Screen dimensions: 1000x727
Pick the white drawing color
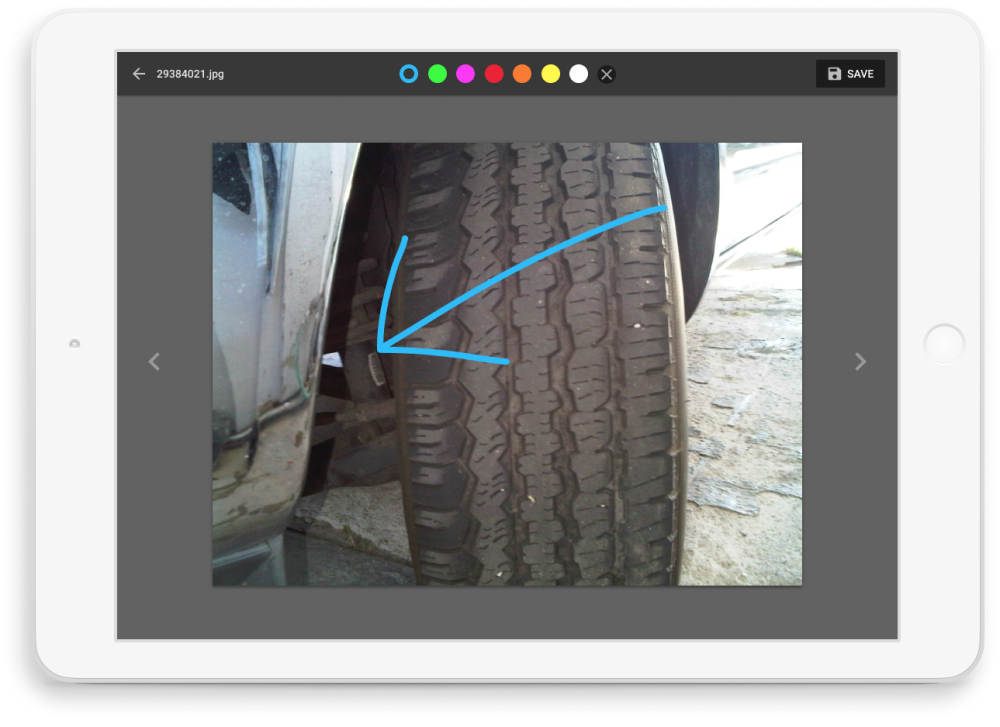coord(578,74)
